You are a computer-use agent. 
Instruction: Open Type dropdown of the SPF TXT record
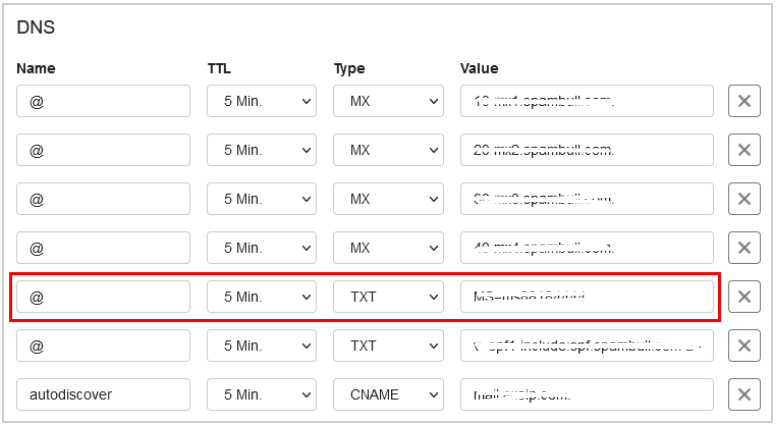(x=388, y=346)
